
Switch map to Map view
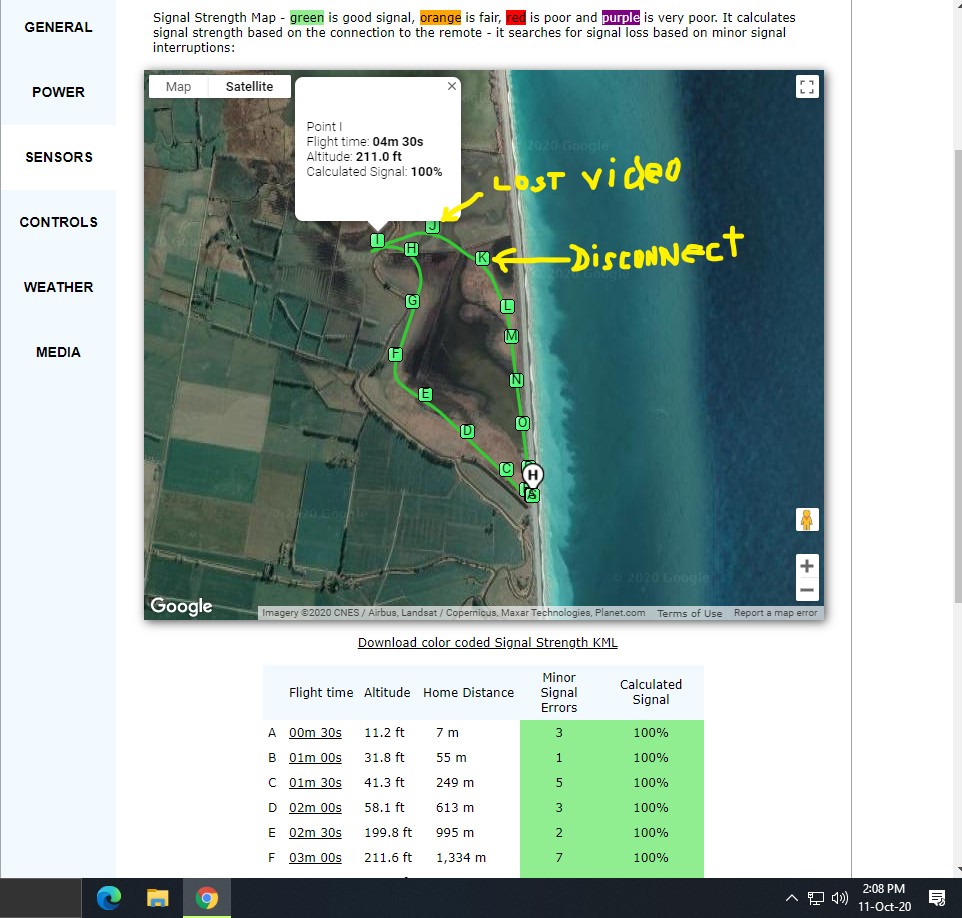179,87
